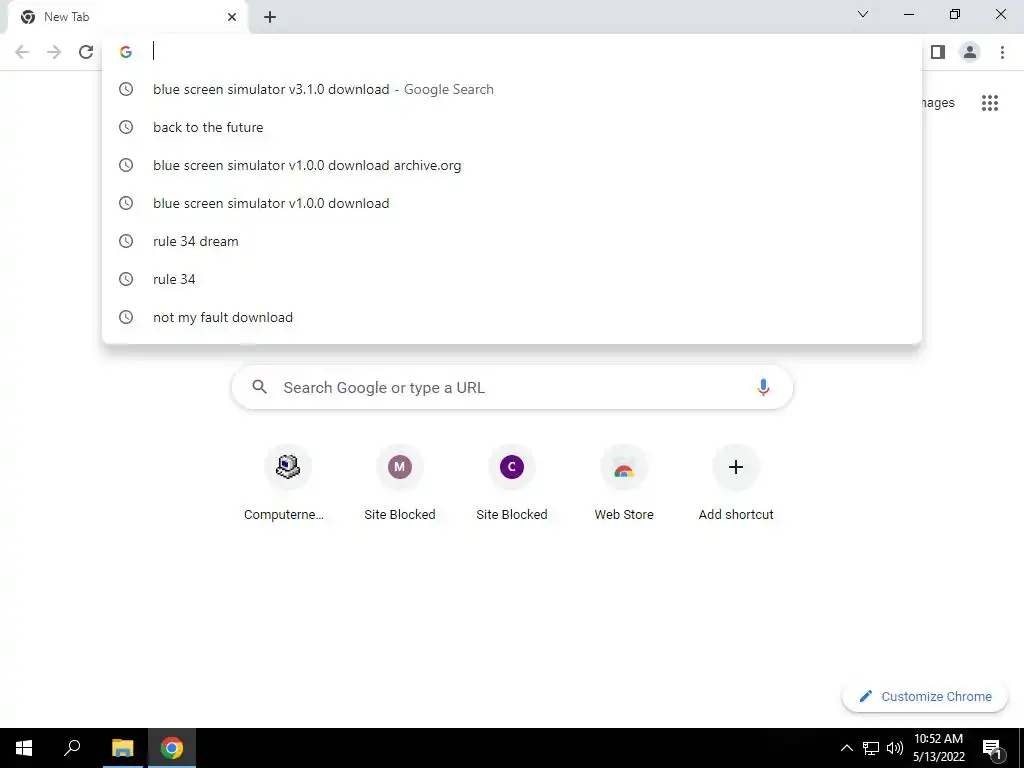Screen dimensions: 1024x768
Task: Click Chrome icon in taskbar
Action: [x=172, y=748]
